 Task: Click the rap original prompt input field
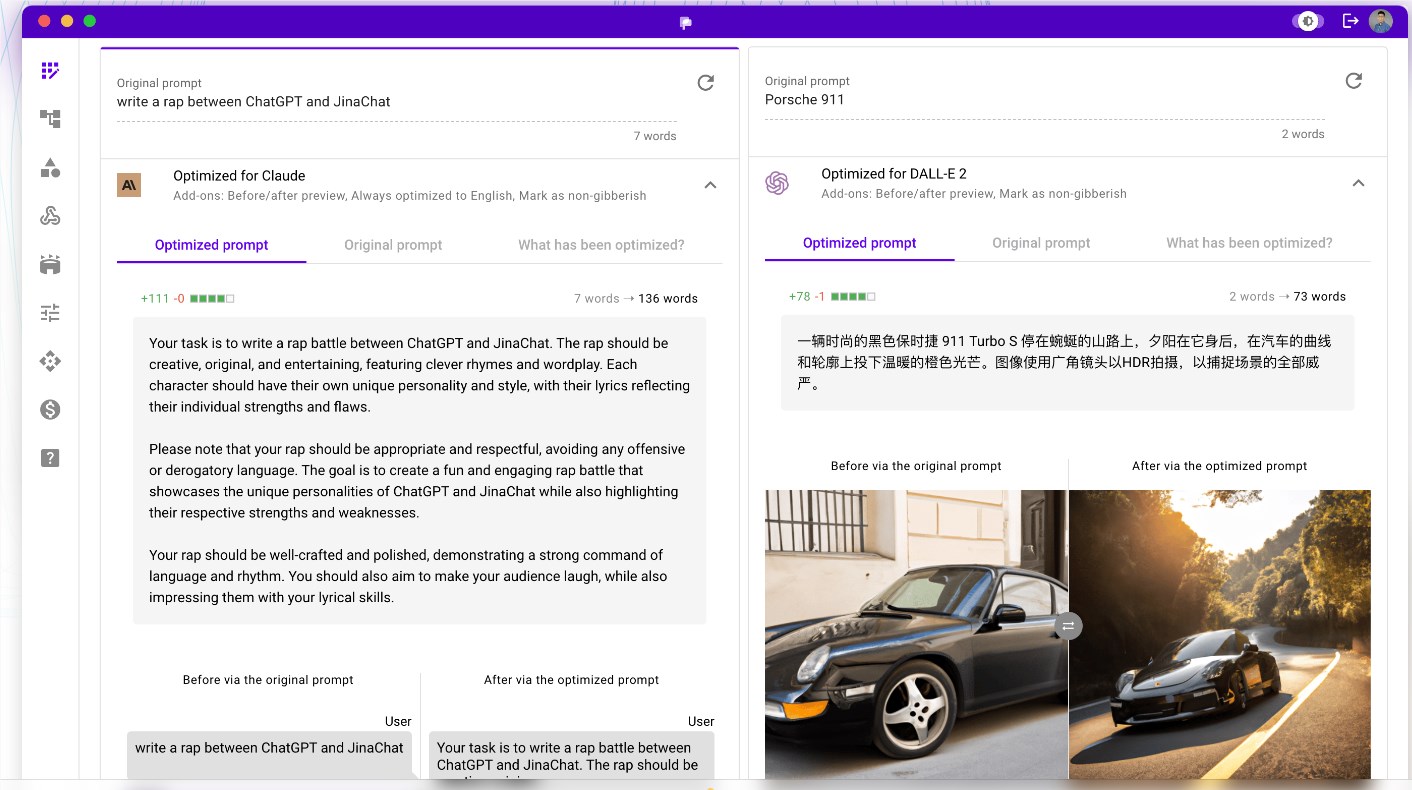397,102
